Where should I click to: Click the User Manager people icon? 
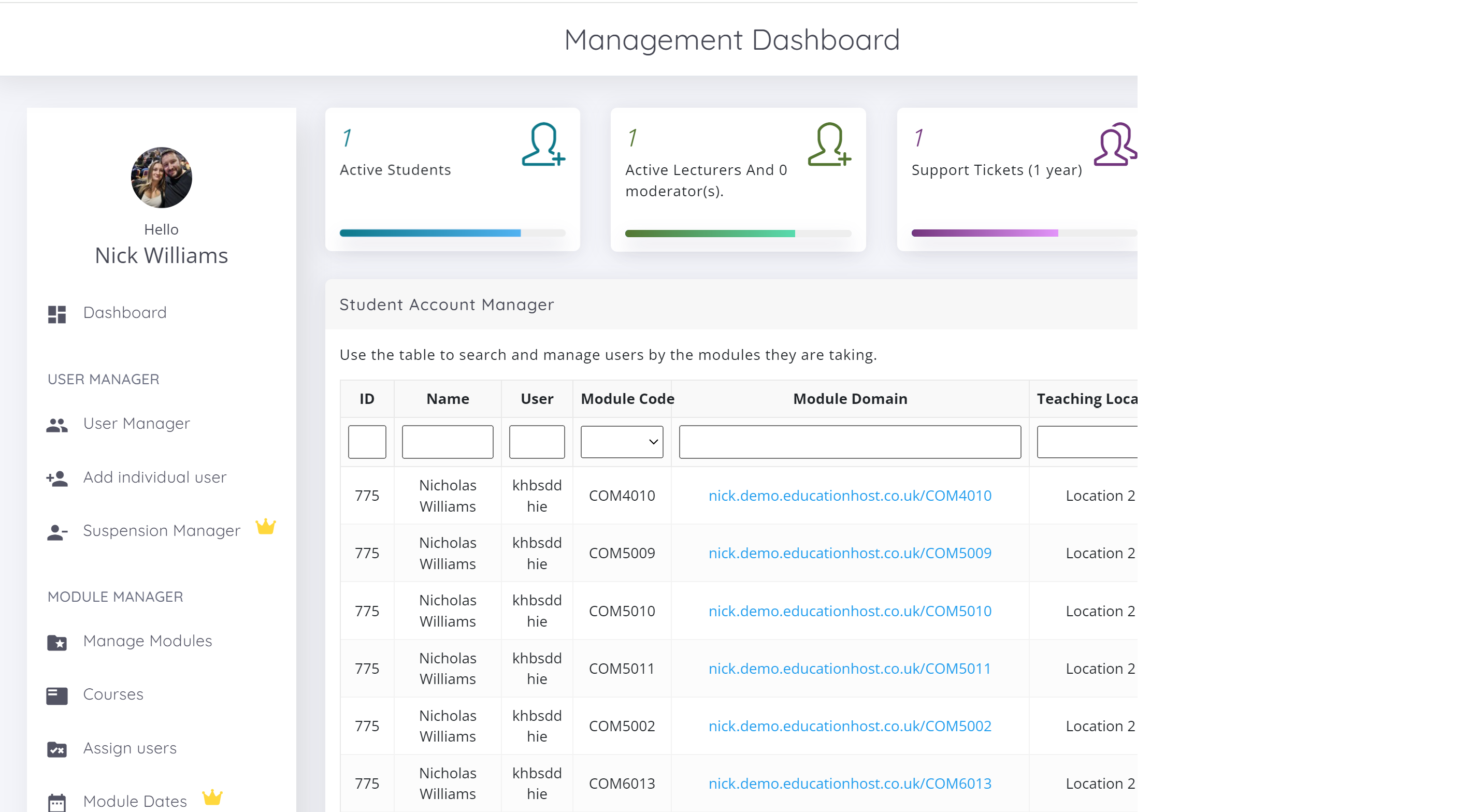(57, 425)
